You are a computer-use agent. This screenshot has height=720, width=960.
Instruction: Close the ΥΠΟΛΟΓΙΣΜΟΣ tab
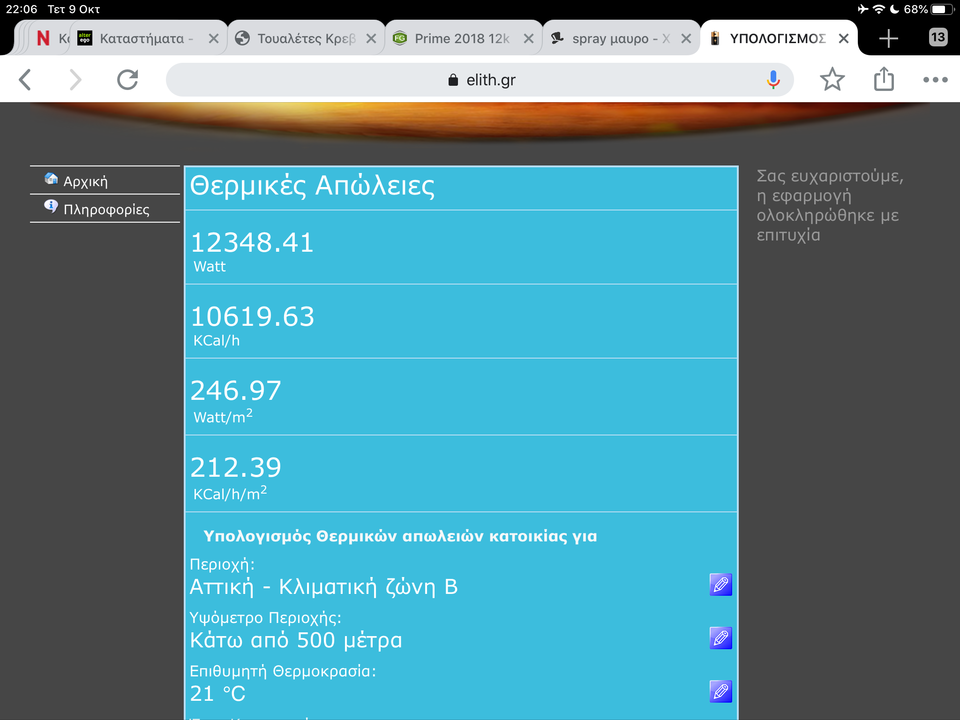[x=843, y=39]
